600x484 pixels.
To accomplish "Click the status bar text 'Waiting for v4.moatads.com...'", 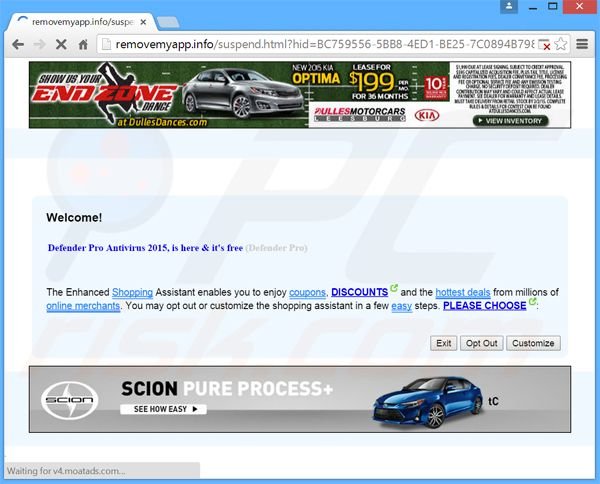I will [x=66, y=471].
